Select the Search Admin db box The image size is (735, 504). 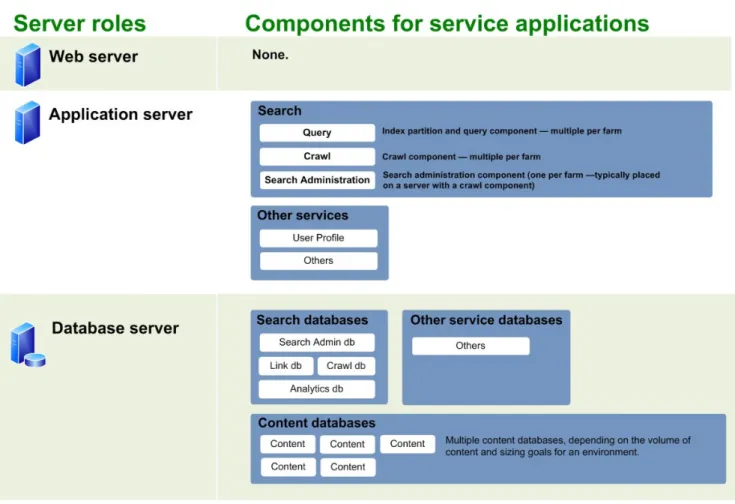[317, 342]
